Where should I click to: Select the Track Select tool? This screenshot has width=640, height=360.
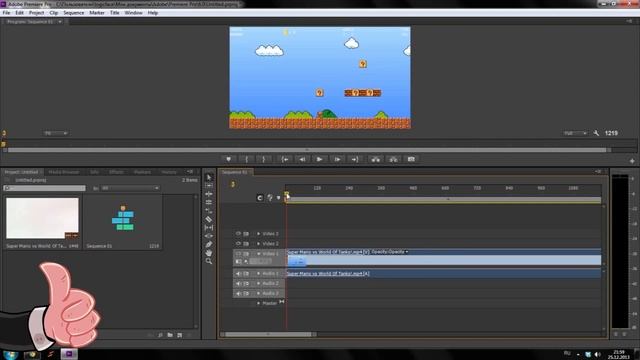(x=209, y=186)
